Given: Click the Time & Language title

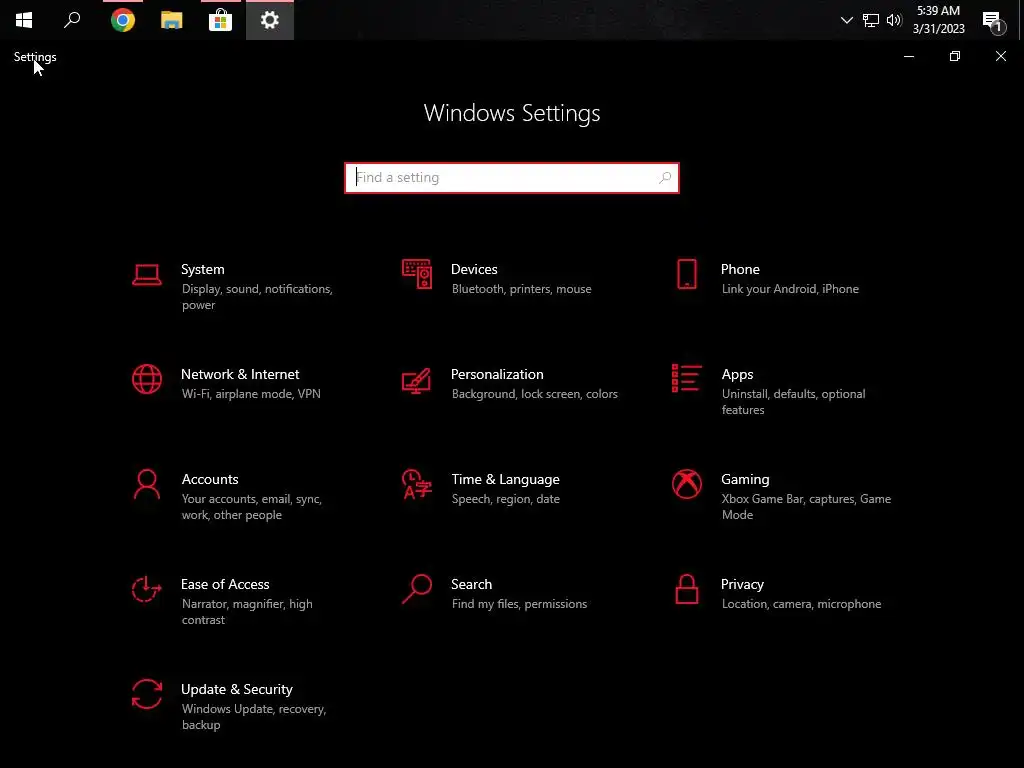Looking at the screenshot, I should tap(505, 479).
